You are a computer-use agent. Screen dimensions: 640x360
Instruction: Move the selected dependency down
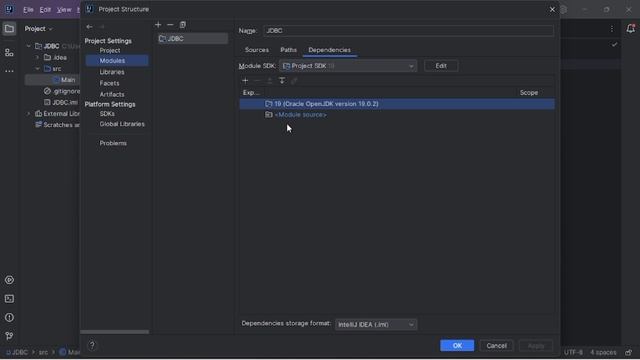[282, 80]
